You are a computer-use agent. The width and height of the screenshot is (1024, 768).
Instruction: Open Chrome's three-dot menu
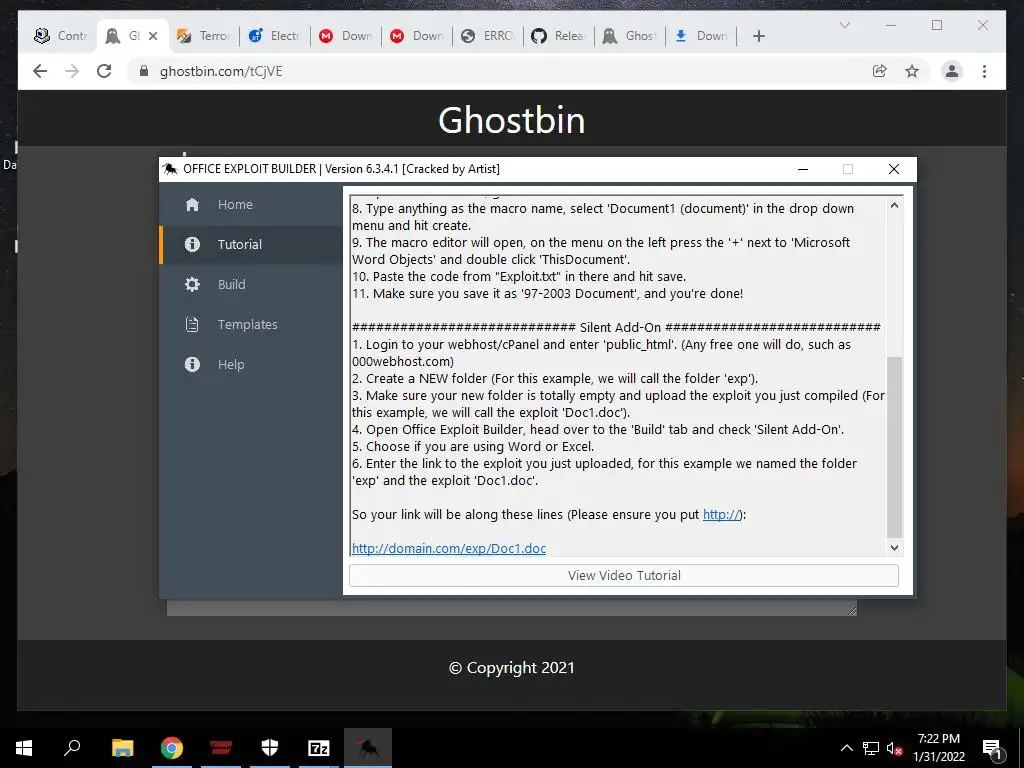[984, 71]
